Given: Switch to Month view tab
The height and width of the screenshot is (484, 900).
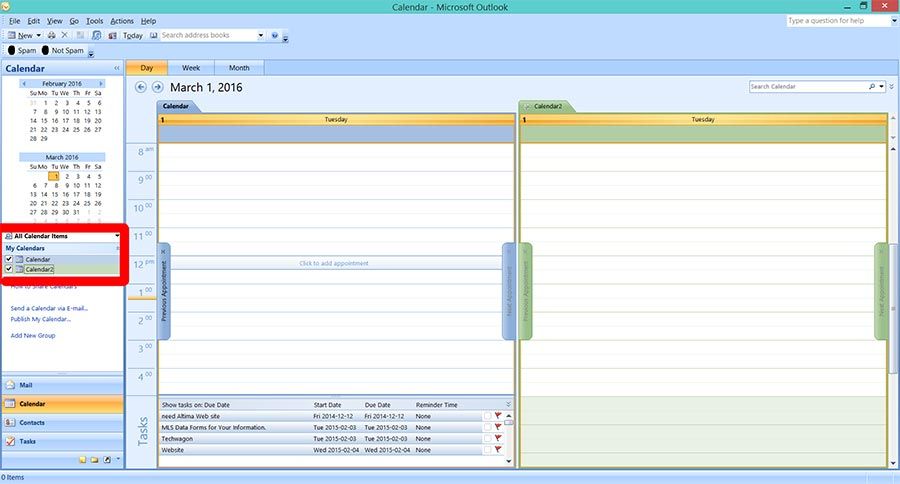Looking at the screenshot, I should coord(239,68).
